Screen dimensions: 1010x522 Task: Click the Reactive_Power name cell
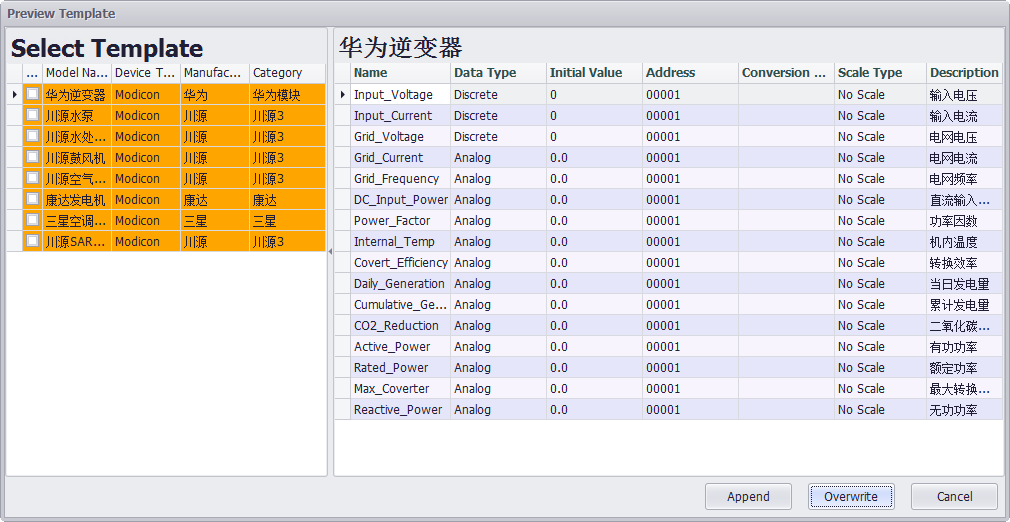[x=399, y=410]
